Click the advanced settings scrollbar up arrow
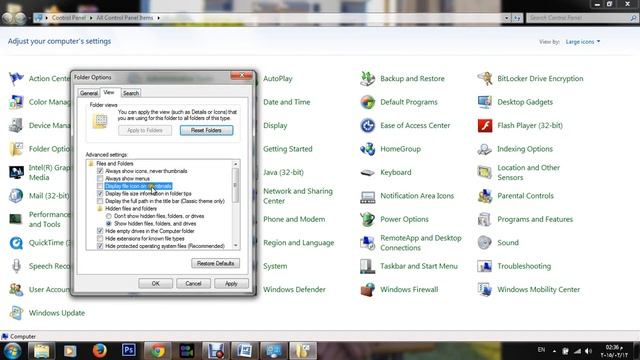Image resolution: width=640 pixels, height=360 pixels. tap(236, 164)
